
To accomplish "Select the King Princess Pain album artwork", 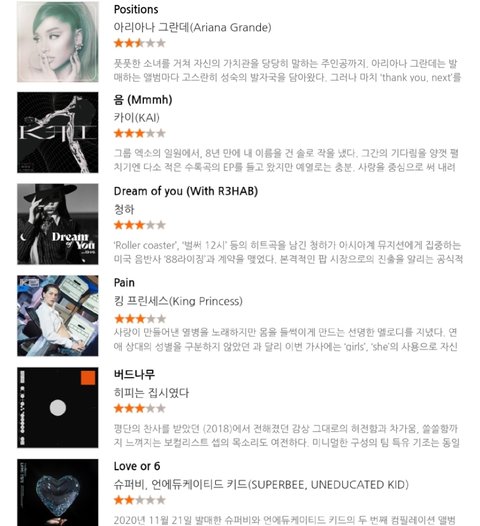I will pos(58,316).
